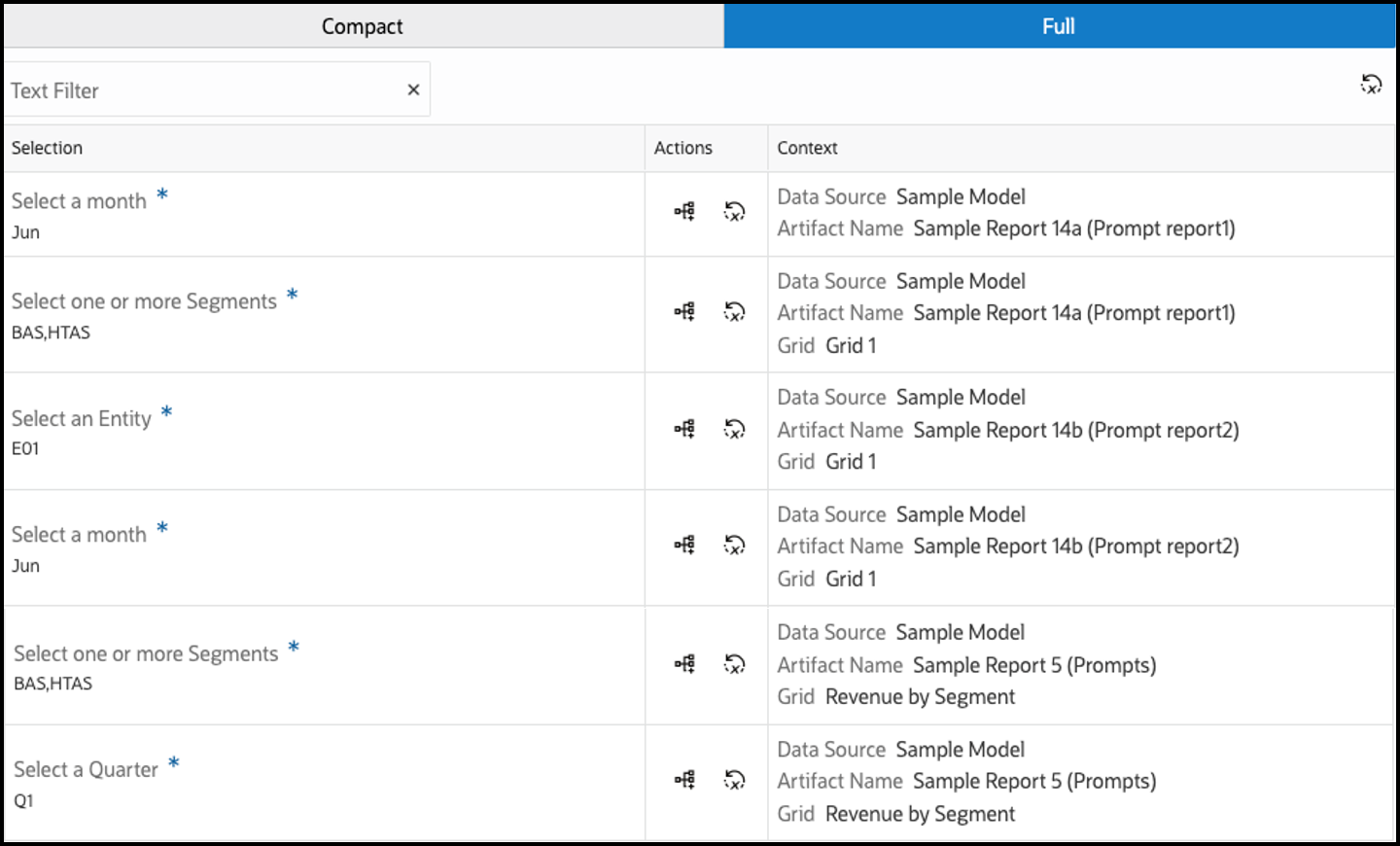The image size is (1400, 846).
Task: Reset the Report 14a month prompt selection
Action: [x=734, y=211]
